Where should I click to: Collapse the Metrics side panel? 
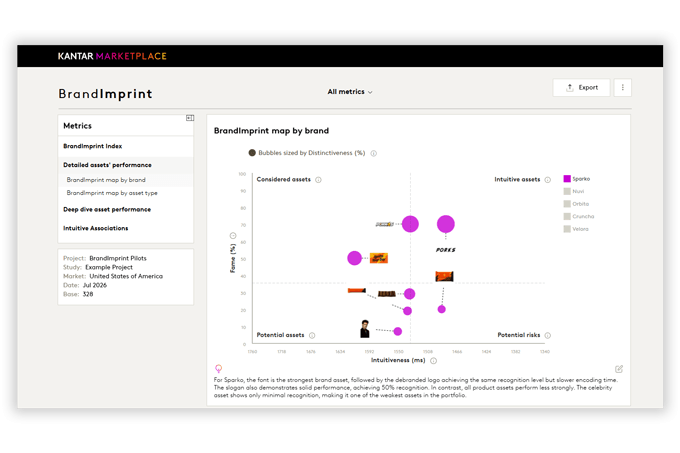tap(190, 118)
